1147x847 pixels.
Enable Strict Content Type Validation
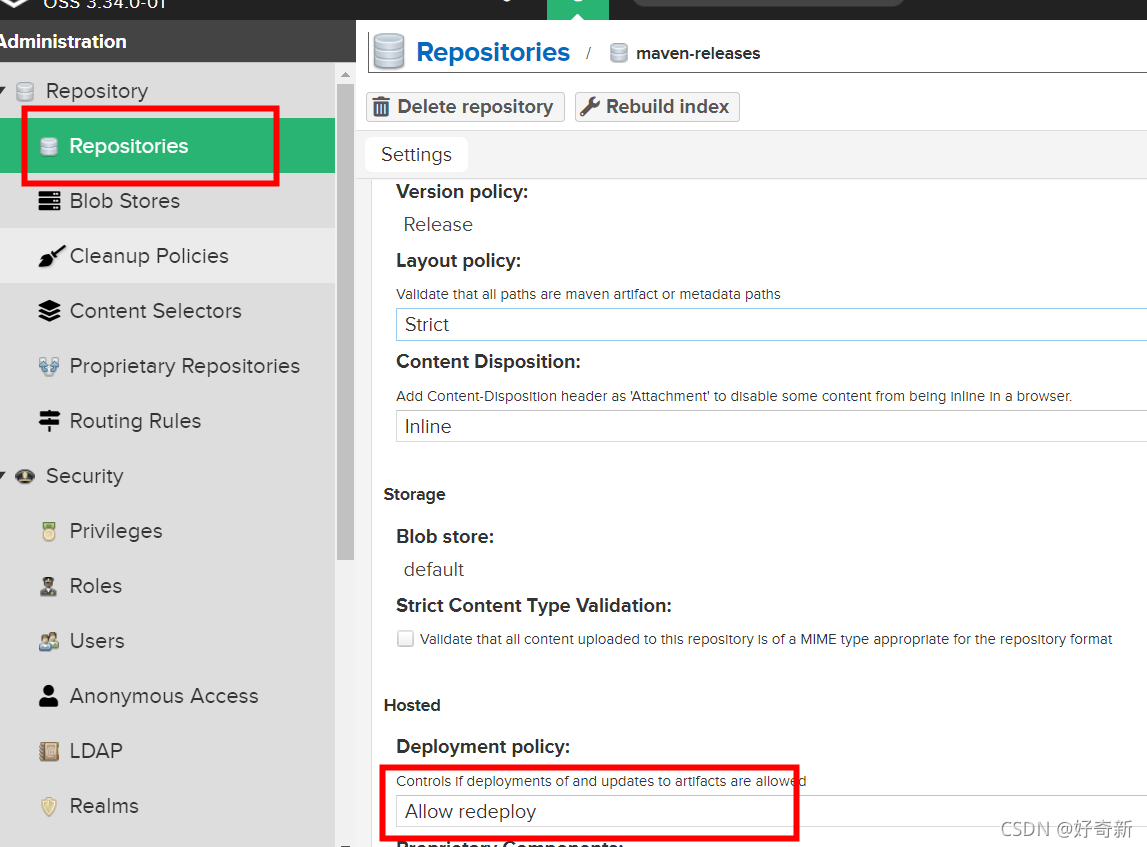(x=405, y=638)
